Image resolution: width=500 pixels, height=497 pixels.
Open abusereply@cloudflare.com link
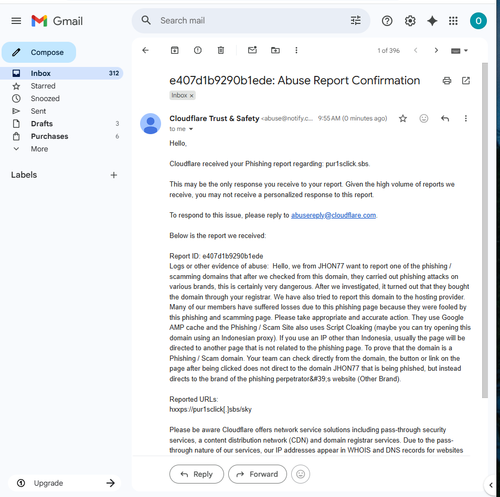click(333, 215)
